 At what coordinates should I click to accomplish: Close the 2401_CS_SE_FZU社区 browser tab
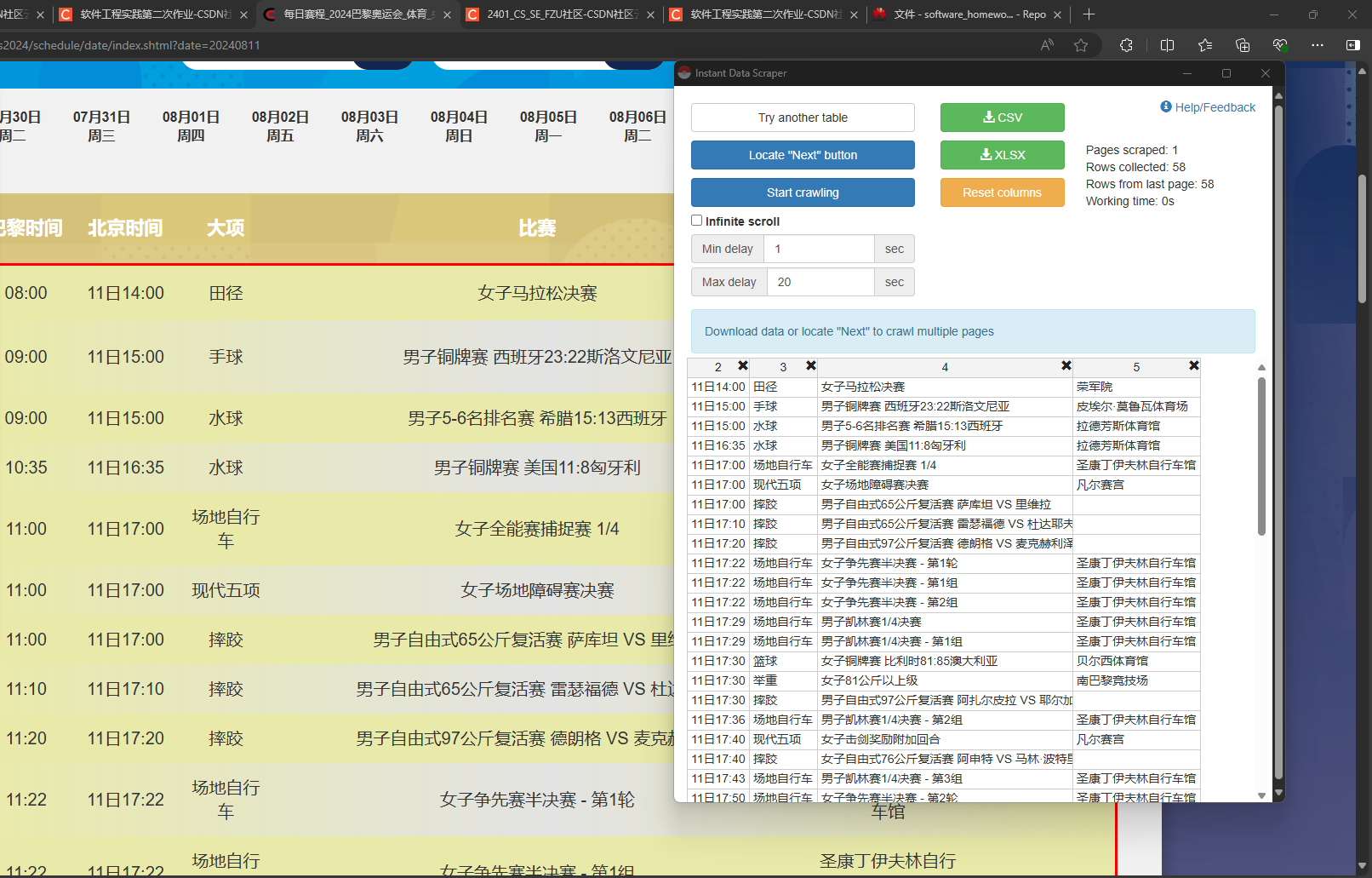click(651, 14)
